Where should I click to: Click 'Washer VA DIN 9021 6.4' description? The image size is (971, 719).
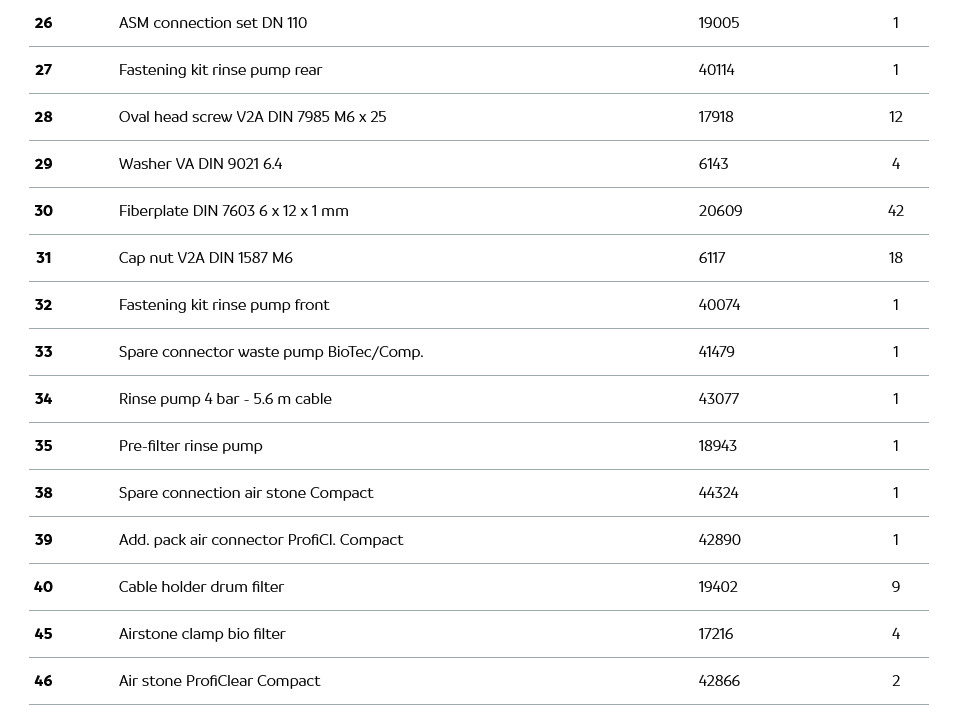click(200, 164)
